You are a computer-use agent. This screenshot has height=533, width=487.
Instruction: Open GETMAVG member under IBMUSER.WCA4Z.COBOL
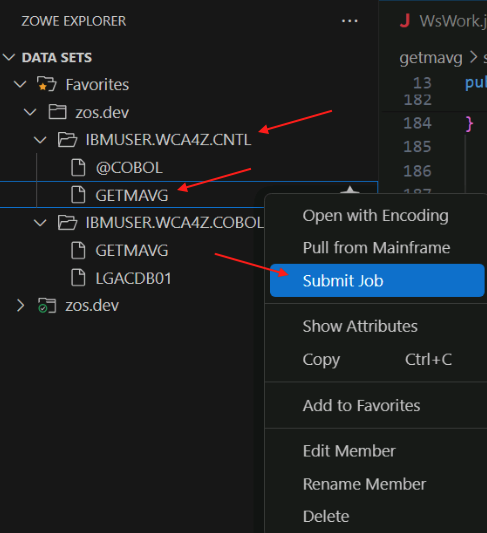pos(132,251)
